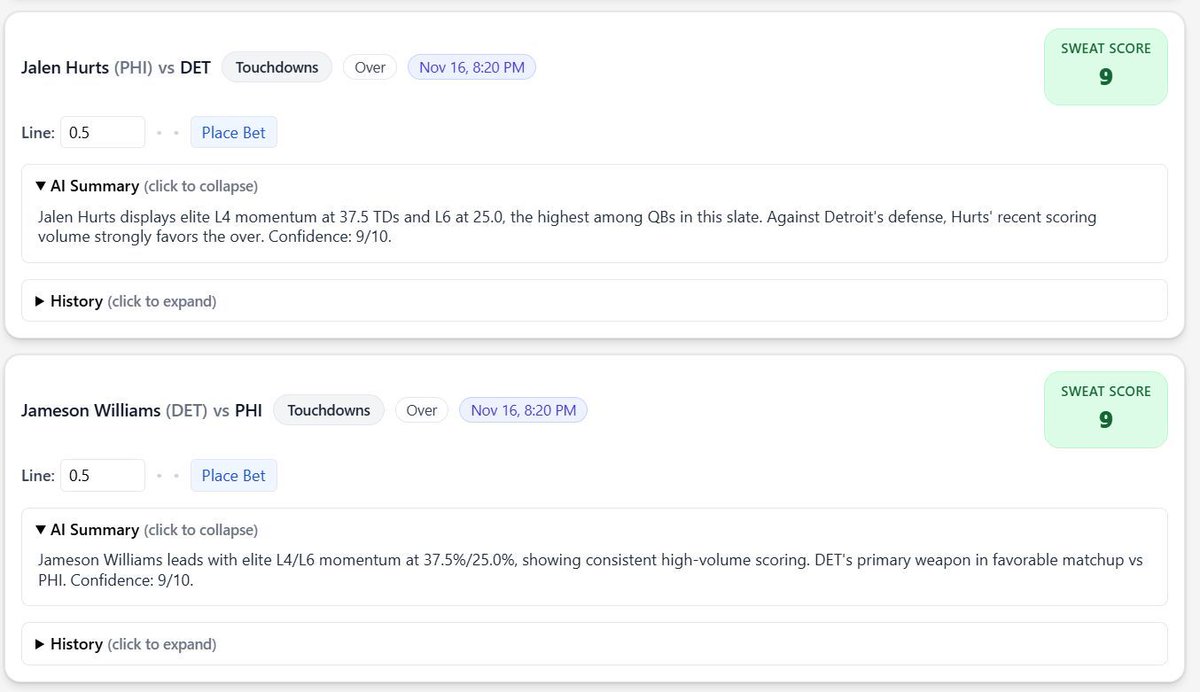This screenshot has height=692, width=1200.
Task: Select the Touchdowns pill on Jalen Hurts card
Action: [x=276, y=67]
